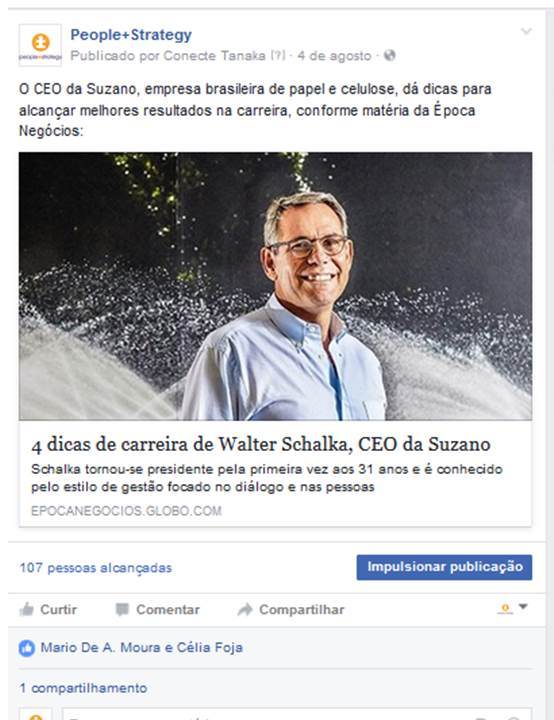Open the Conecte Tanaka publisher link
The width and height of the screenshot is (554, 720).
tap(215, 56)
